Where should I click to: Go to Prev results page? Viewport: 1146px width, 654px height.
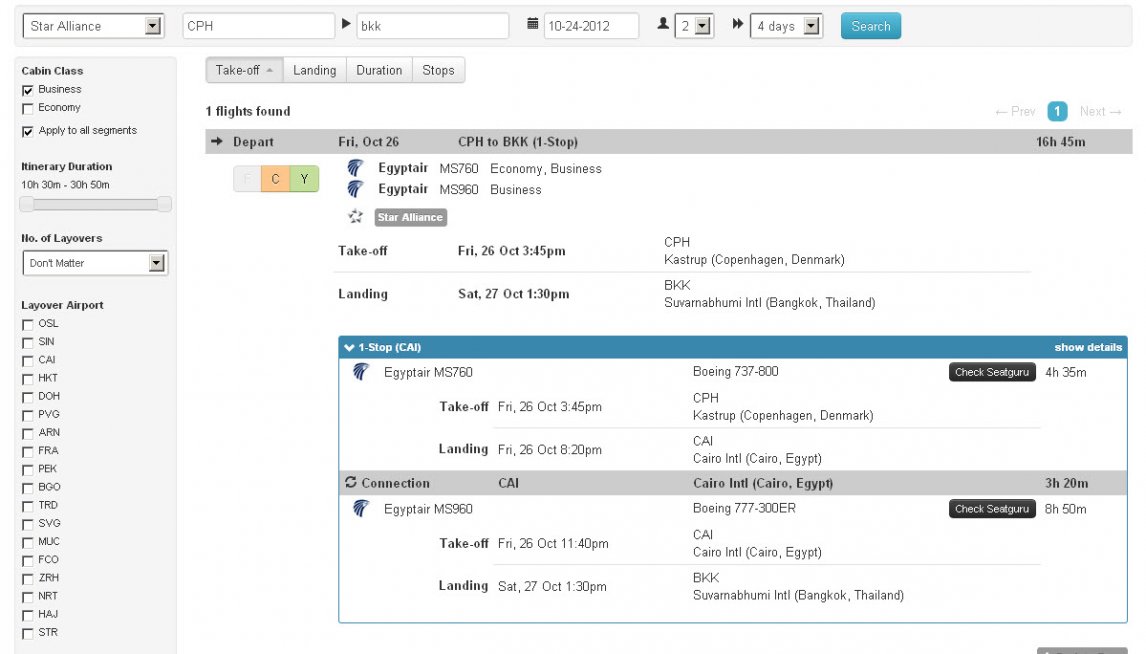point(1015,111)
